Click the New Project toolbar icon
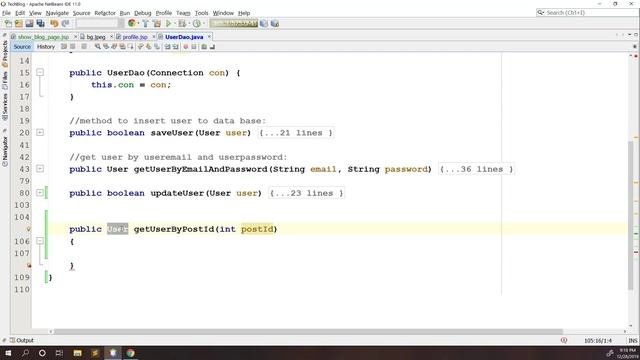Viewport: 640px width, 360px height. [x=19, y=24]
